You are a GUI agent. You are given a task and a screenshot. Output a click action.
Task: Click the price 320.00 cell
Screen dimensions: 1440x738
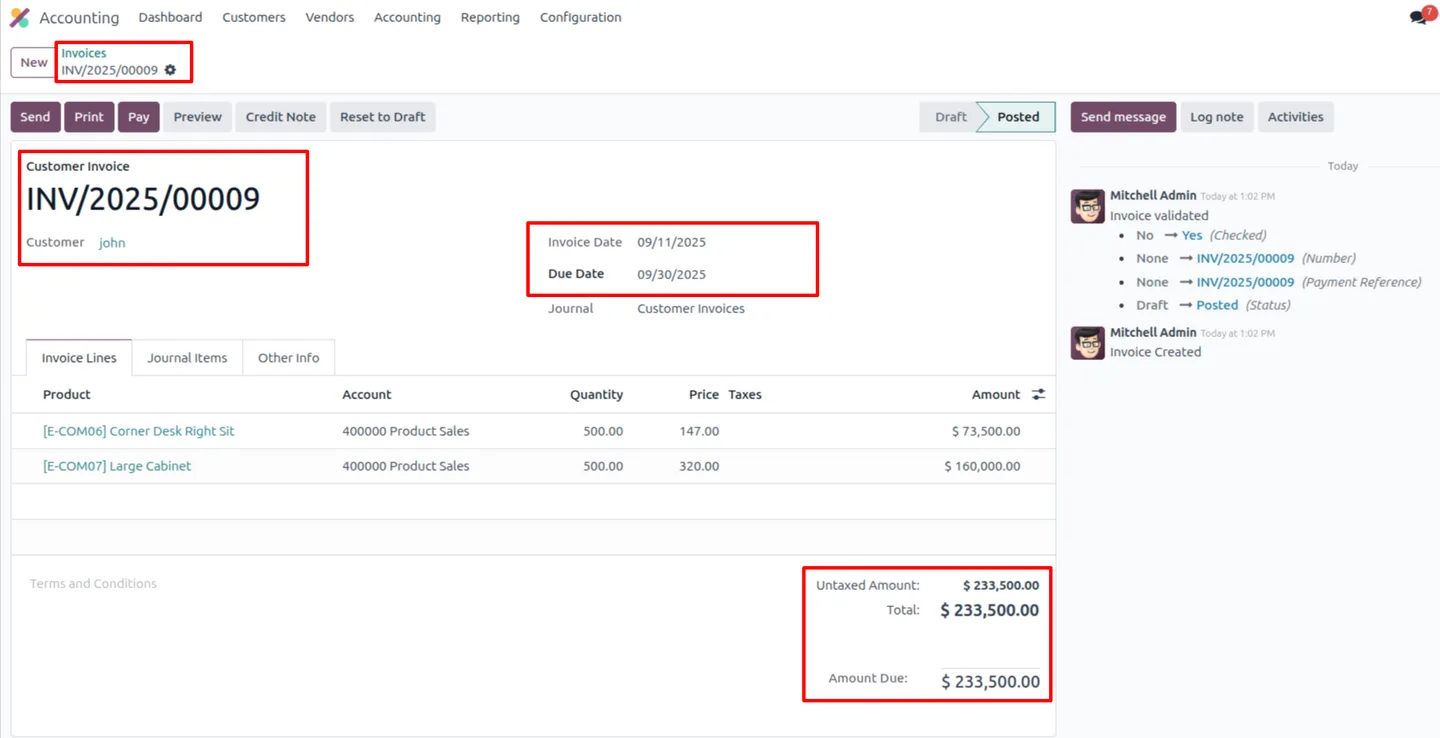(x=699, y=466)
